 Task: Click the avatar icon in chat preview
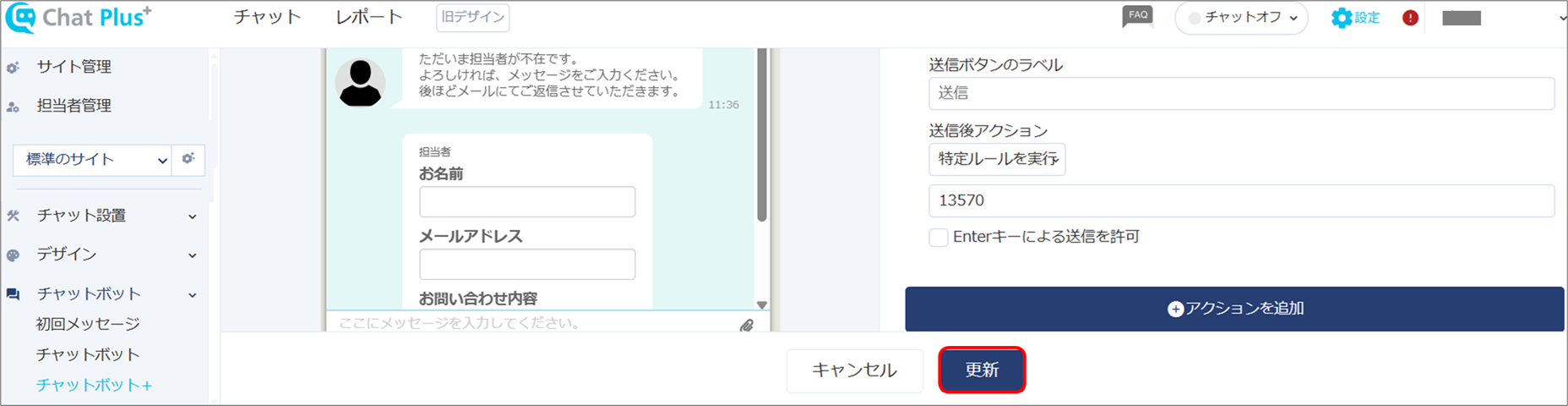click(361, 83)
